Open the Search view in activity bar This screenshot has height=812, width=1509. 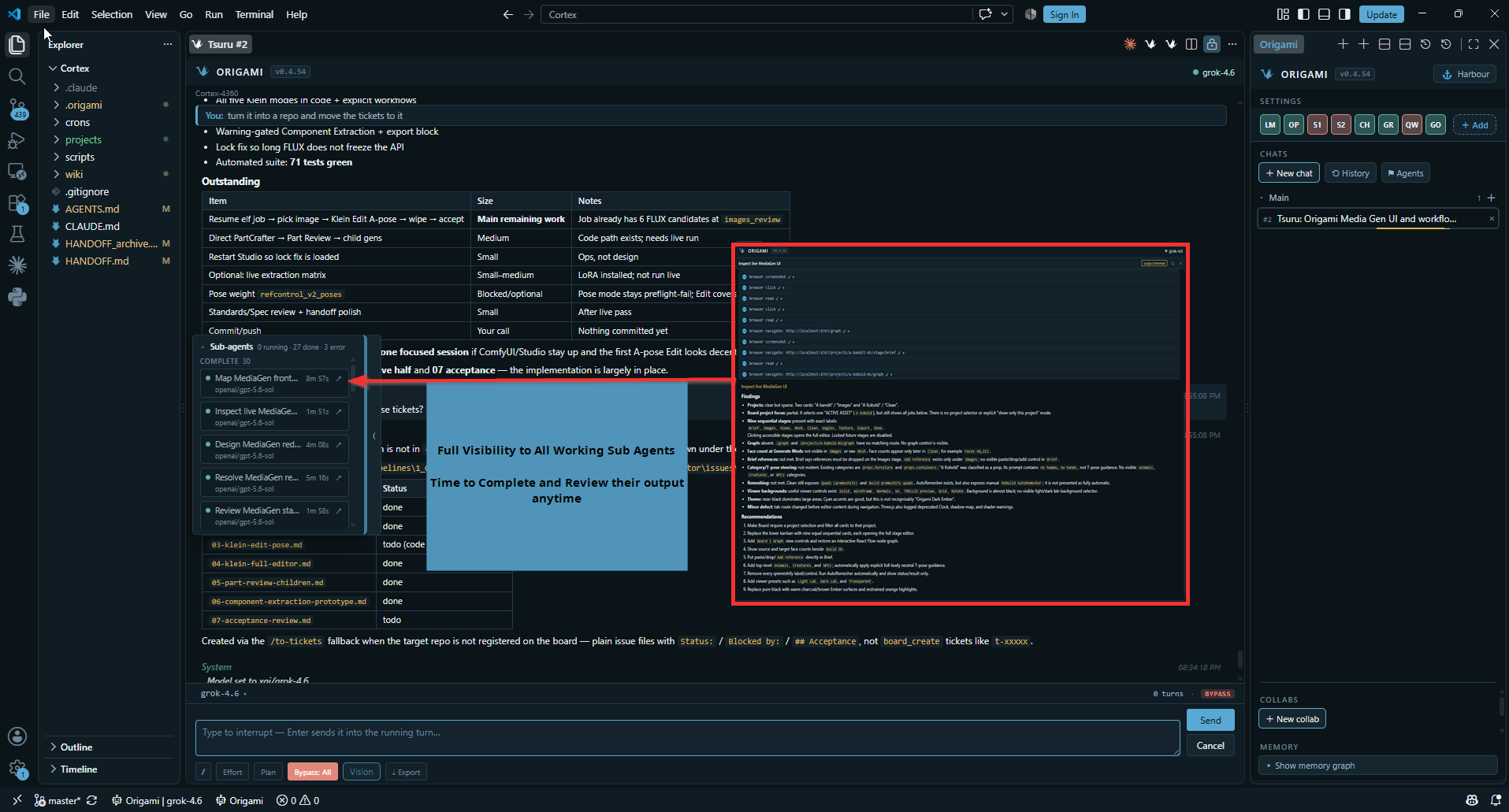pos(17,76)
